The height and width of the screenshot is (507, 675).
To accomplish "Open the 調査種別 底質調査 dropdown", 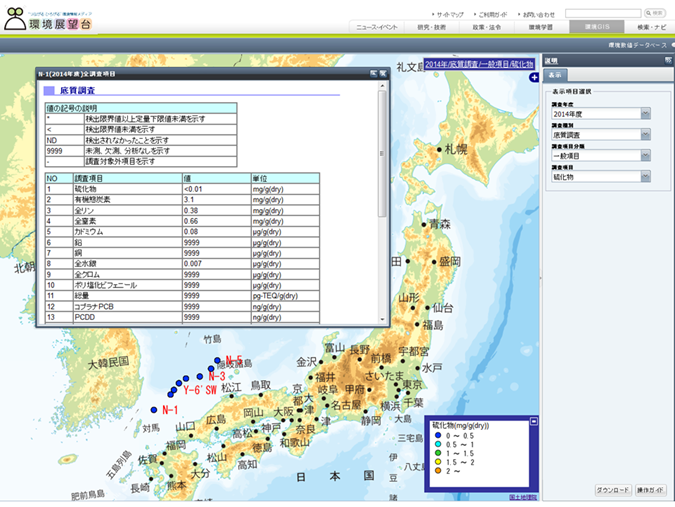I will (x=645, y=134).
